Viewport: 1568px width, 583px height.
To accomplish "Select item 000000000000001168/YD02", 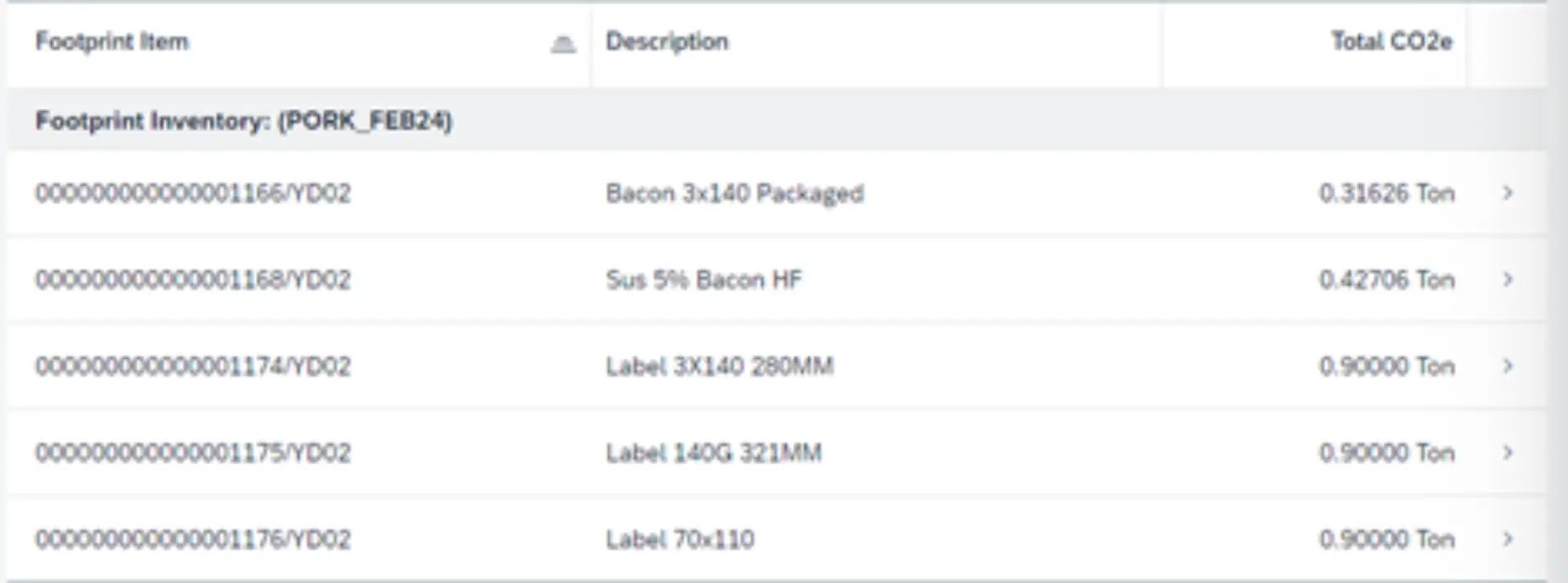I will 193,279.
